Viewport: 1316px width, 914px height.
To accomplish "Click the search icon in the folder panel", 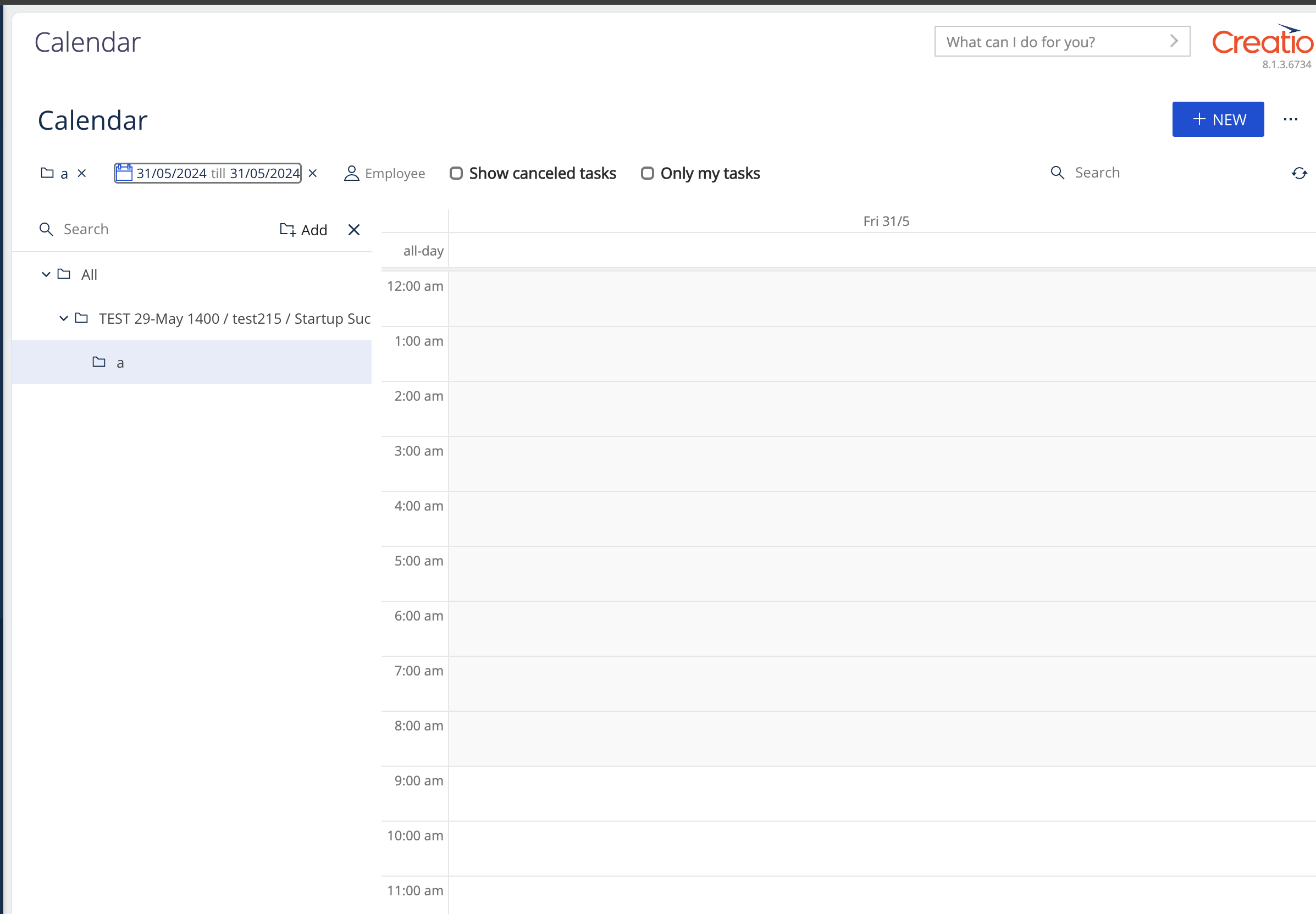I will [46, 229].
